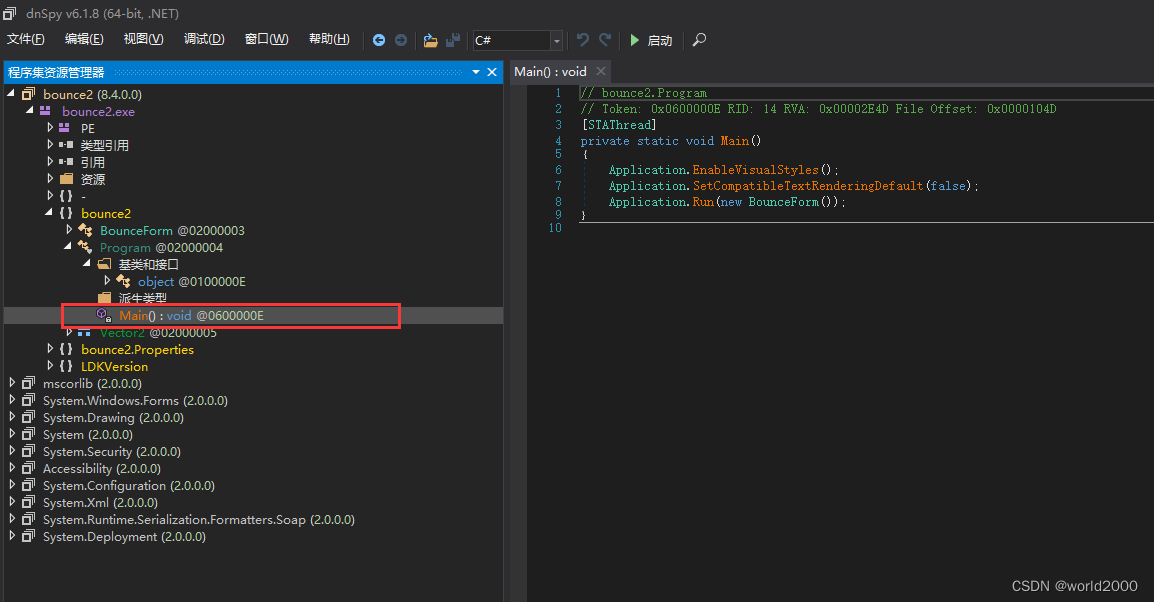This screenshot has width=1154, height=602.
Task: Collapse the bounce2 (8.4.0.0) assembly node
Action: pyautogui.click(x=11, y=93)
